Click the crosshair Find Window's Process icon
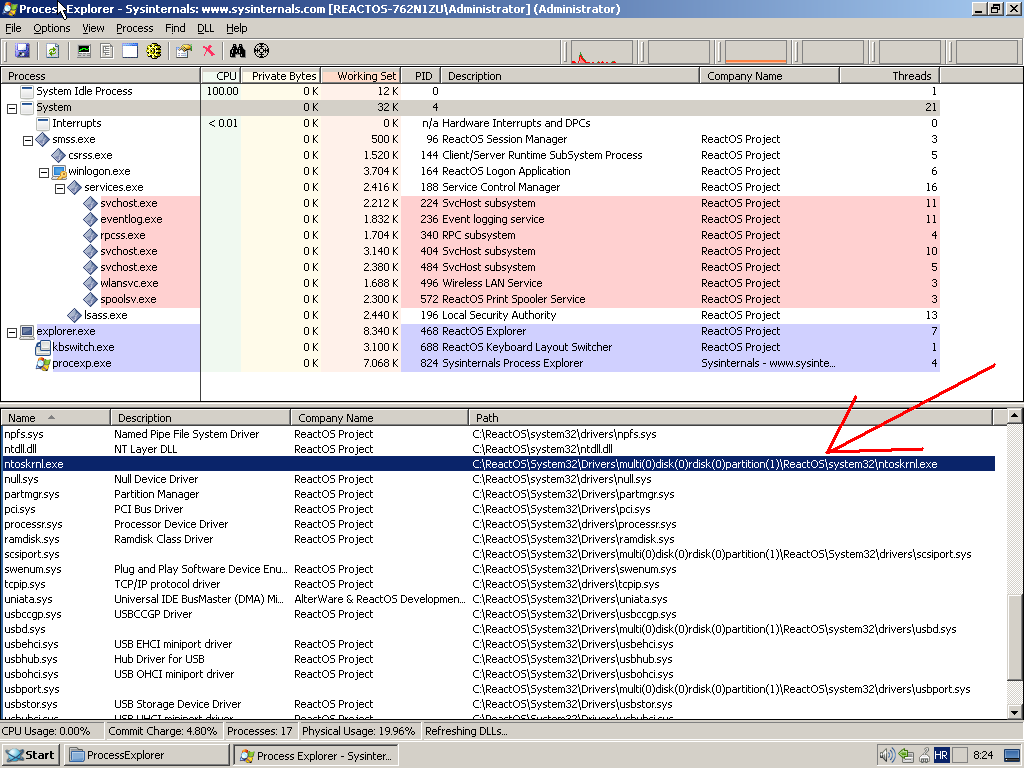The width and height of the screenshot is (1024, 768). pos(261,51)
